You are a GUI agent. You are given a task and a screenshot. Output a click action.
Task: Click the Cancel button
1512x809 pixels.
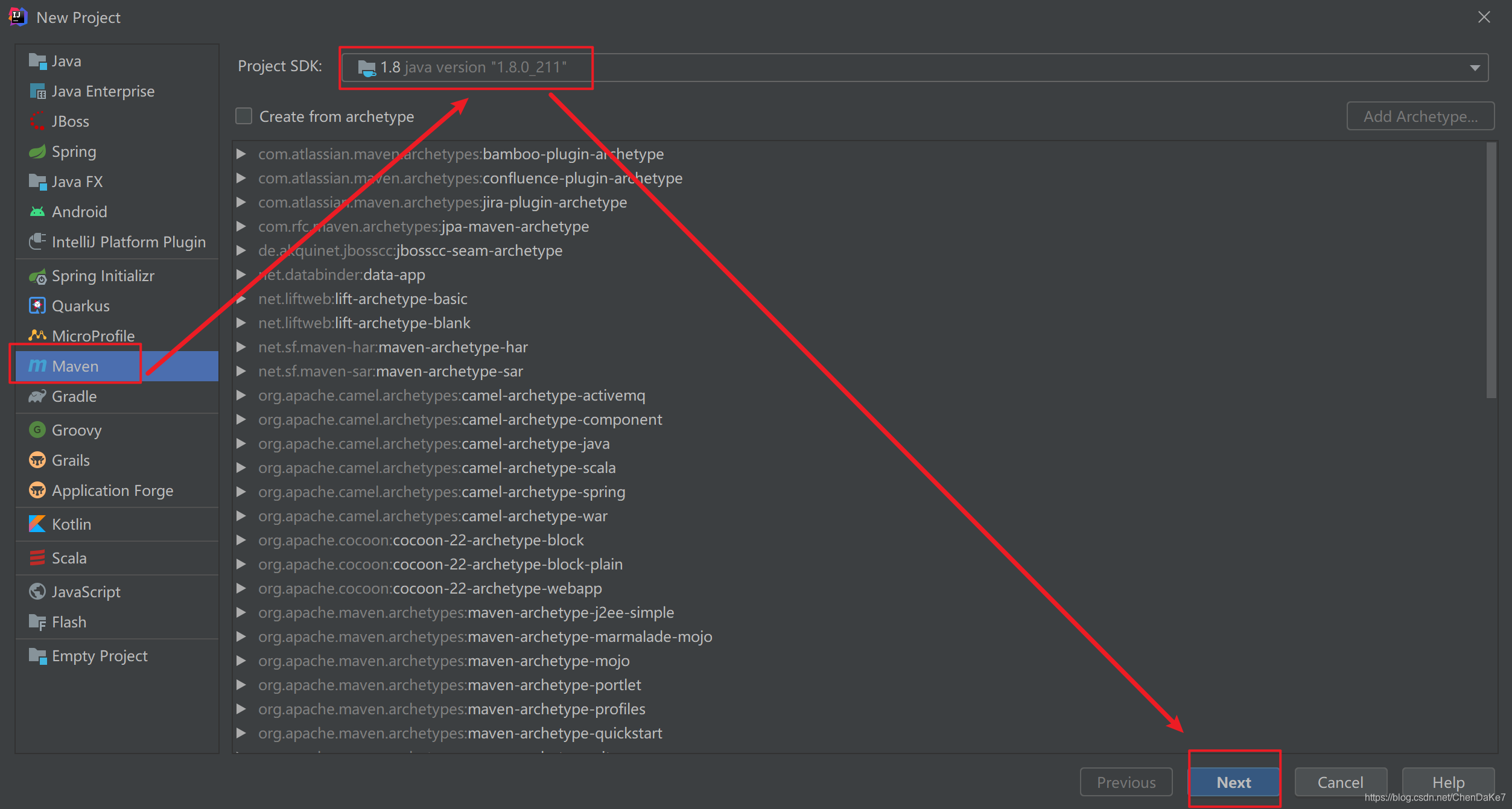tap(1340, 782)
